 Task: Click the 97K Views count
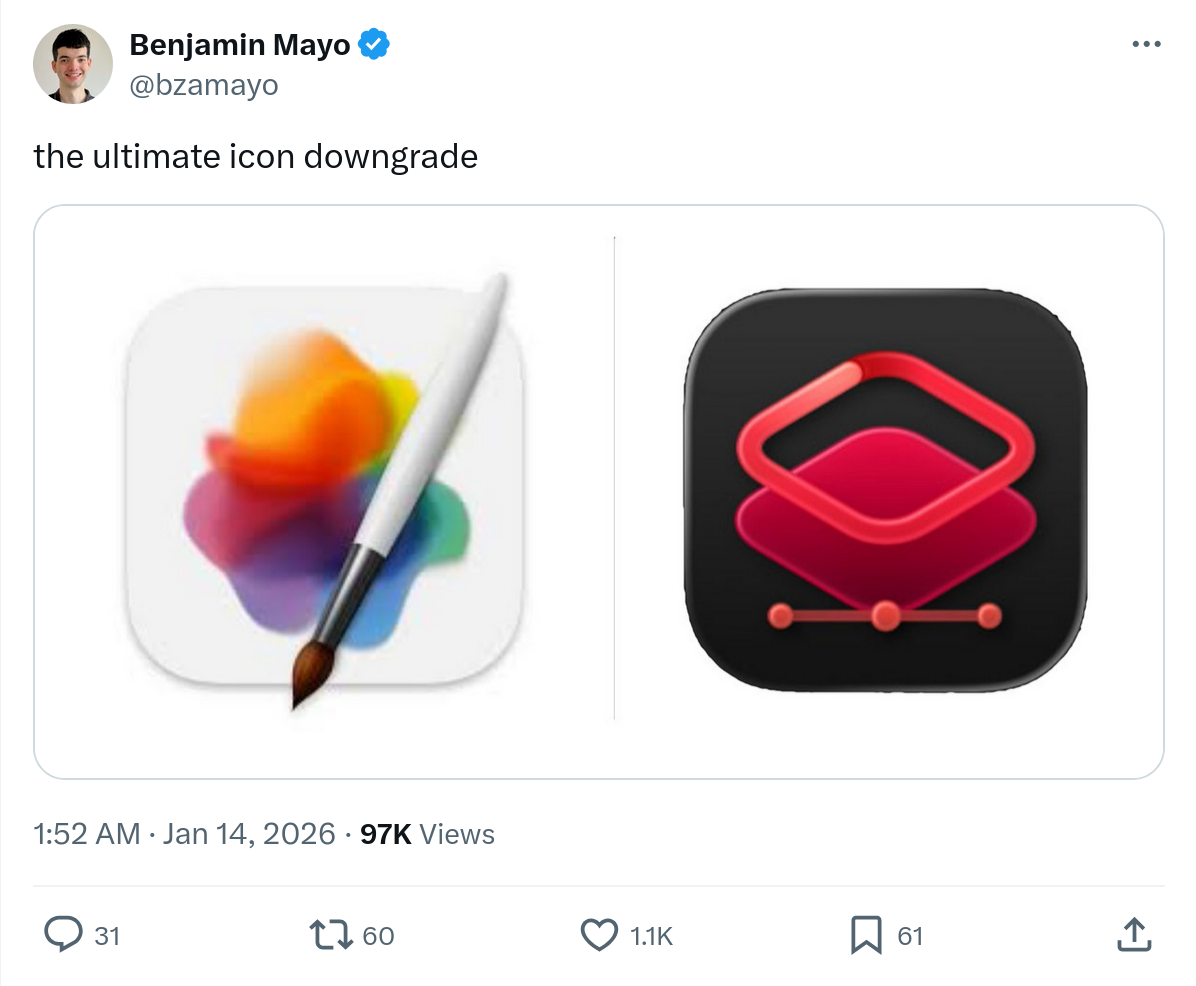pyautogui.click(x=427, y=834)
